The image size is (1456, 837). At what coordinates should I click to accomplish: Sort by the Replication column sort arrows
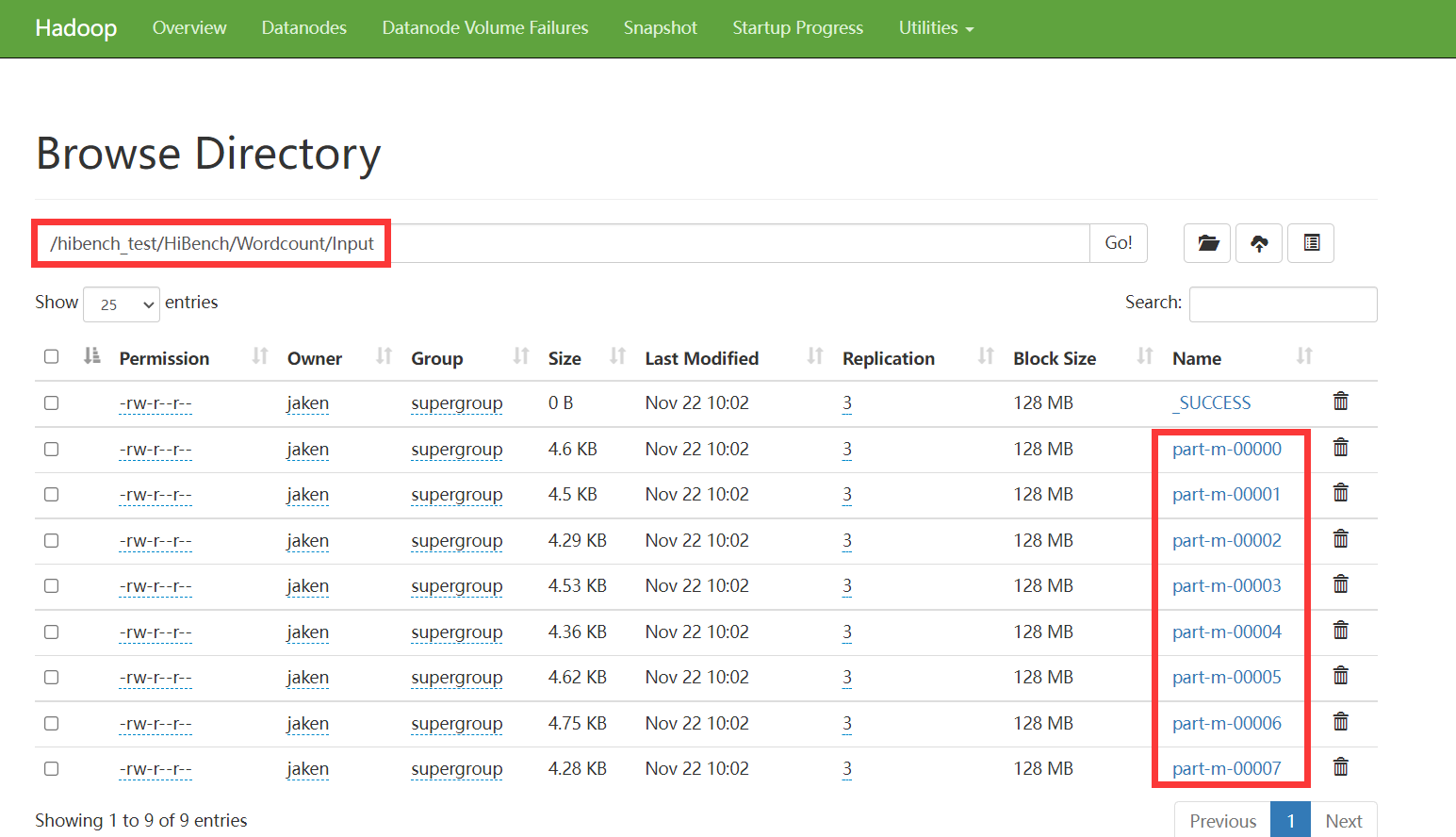pos(986,356)
